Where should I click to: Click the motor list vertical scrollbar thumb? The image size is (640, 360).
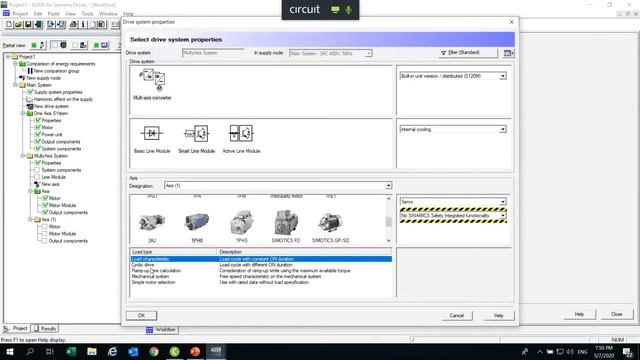click(x=389, y=222)
